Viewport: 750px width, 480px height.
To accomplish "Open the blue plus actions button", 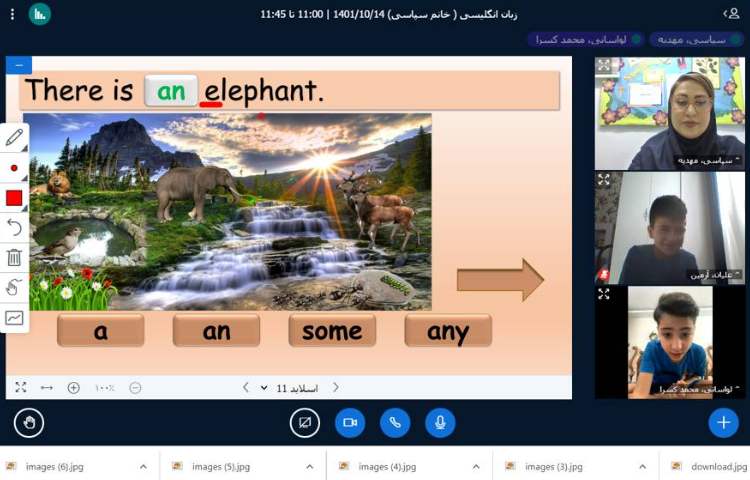I will tap(723, 423).
